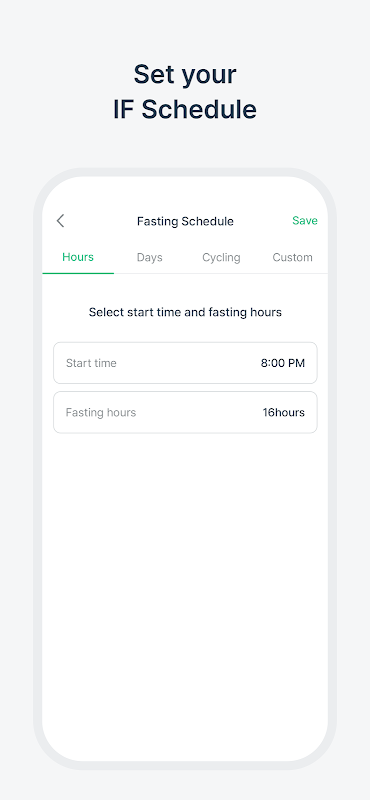
Task: Click empty area below Fasting hours field
Action: [x=185, y=587]
